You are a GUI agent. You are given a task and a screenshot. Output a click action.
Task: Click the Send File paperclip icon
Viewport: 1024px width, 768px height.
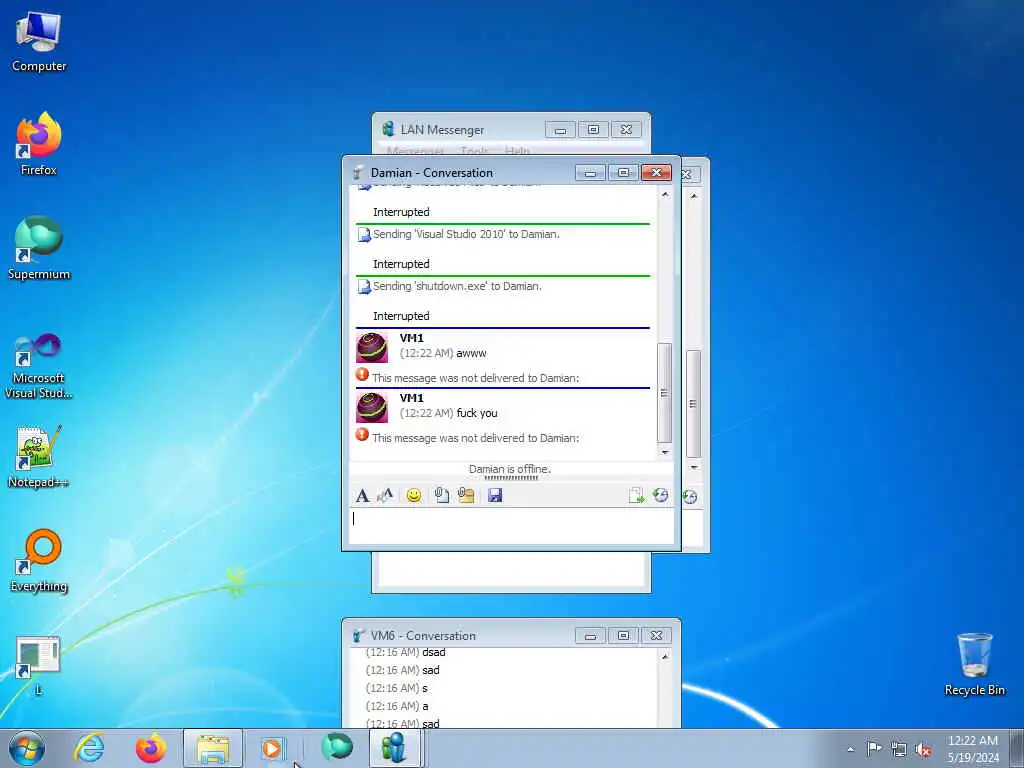[441, 496]
